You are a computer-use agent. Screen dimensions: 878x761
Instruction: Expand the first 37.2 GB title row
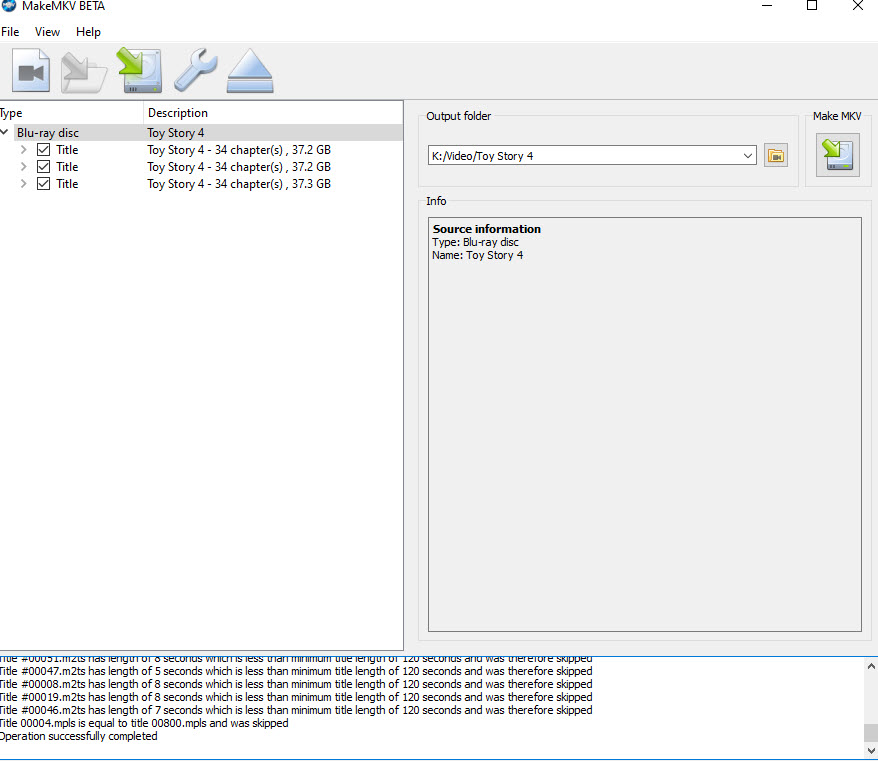point(24,150)
